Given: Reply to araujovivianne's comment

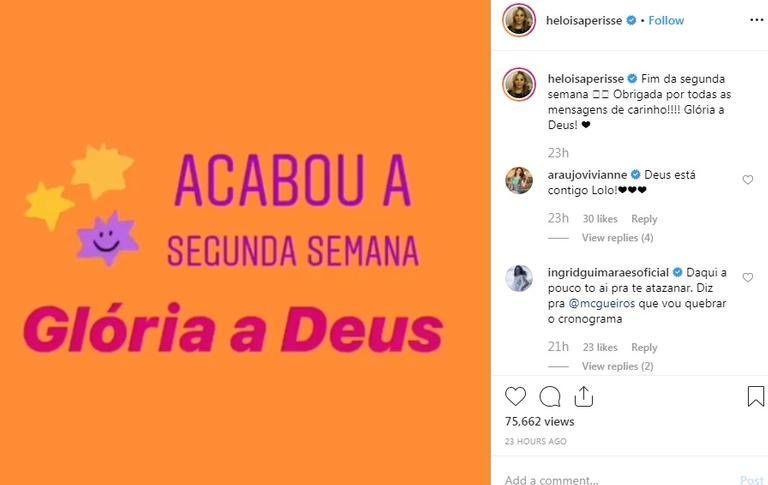Looking at the screenshot, I should click(644, 219).
